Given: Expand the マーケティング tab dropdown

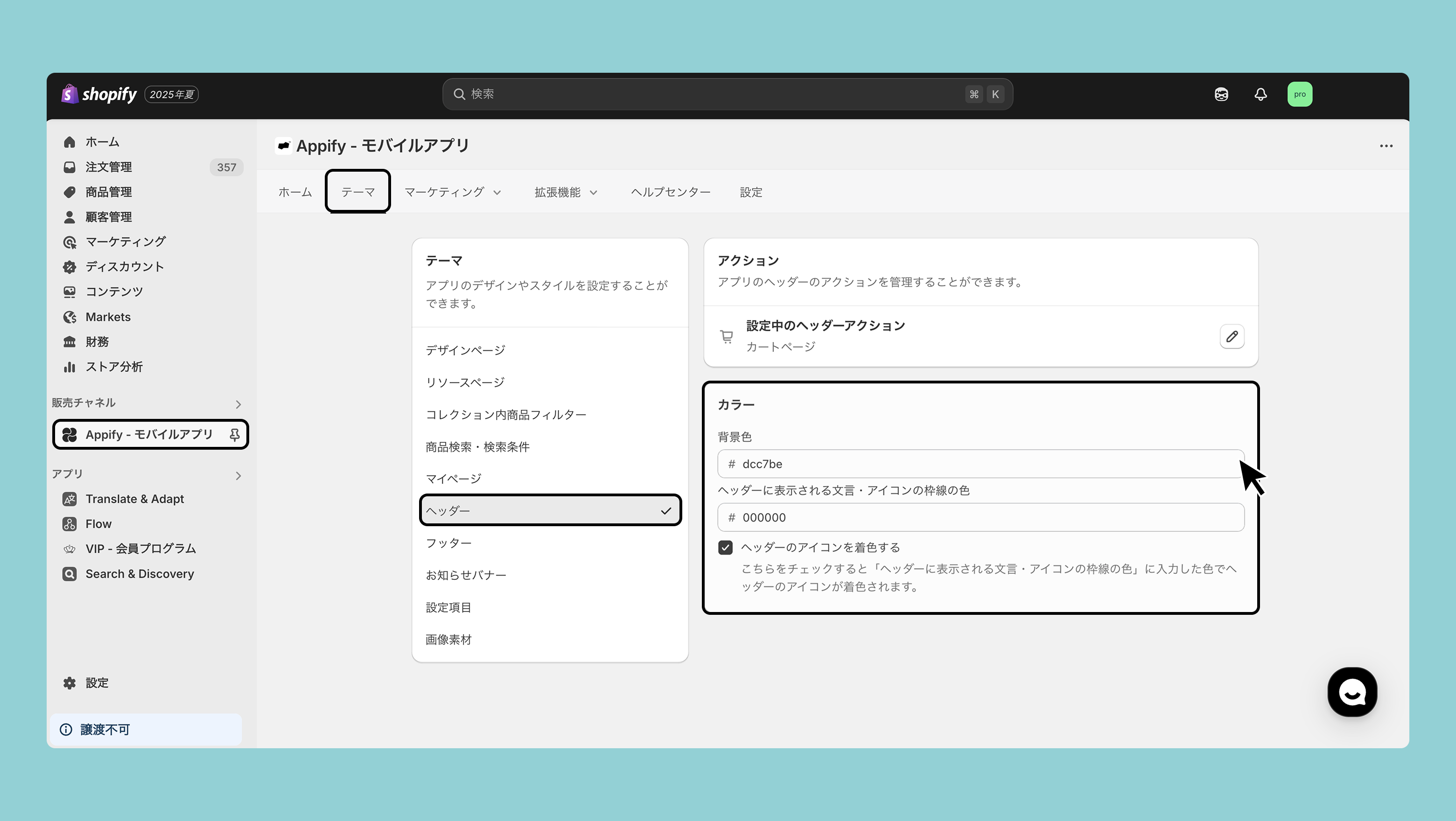Looking at the screenshot, I should pos(452,192).
